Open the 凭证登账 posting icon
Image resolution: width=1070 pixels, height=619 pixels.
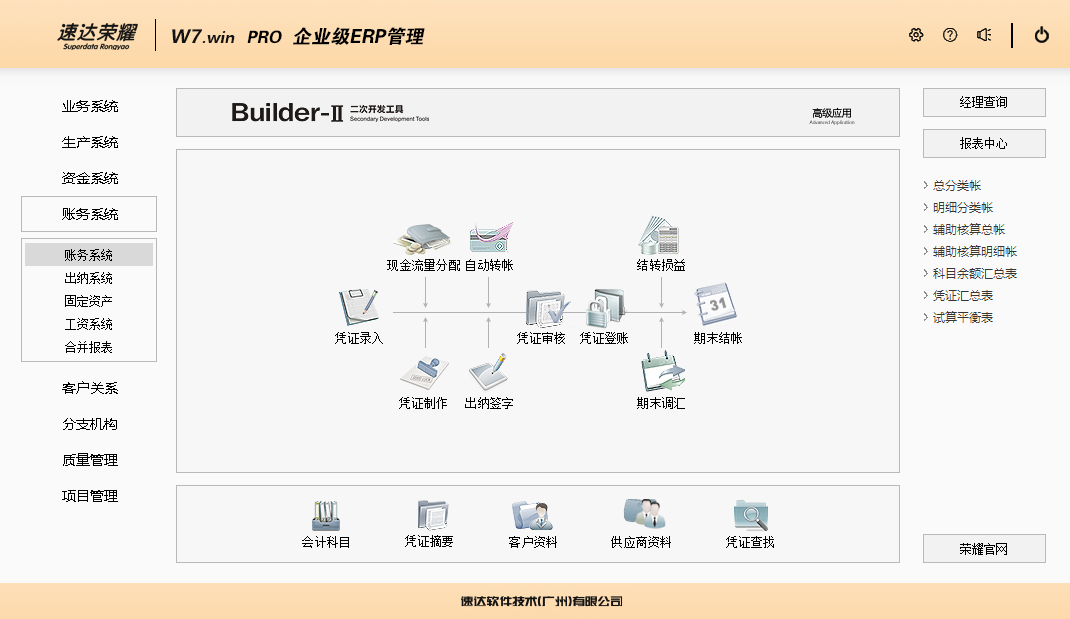coord(604,308)
